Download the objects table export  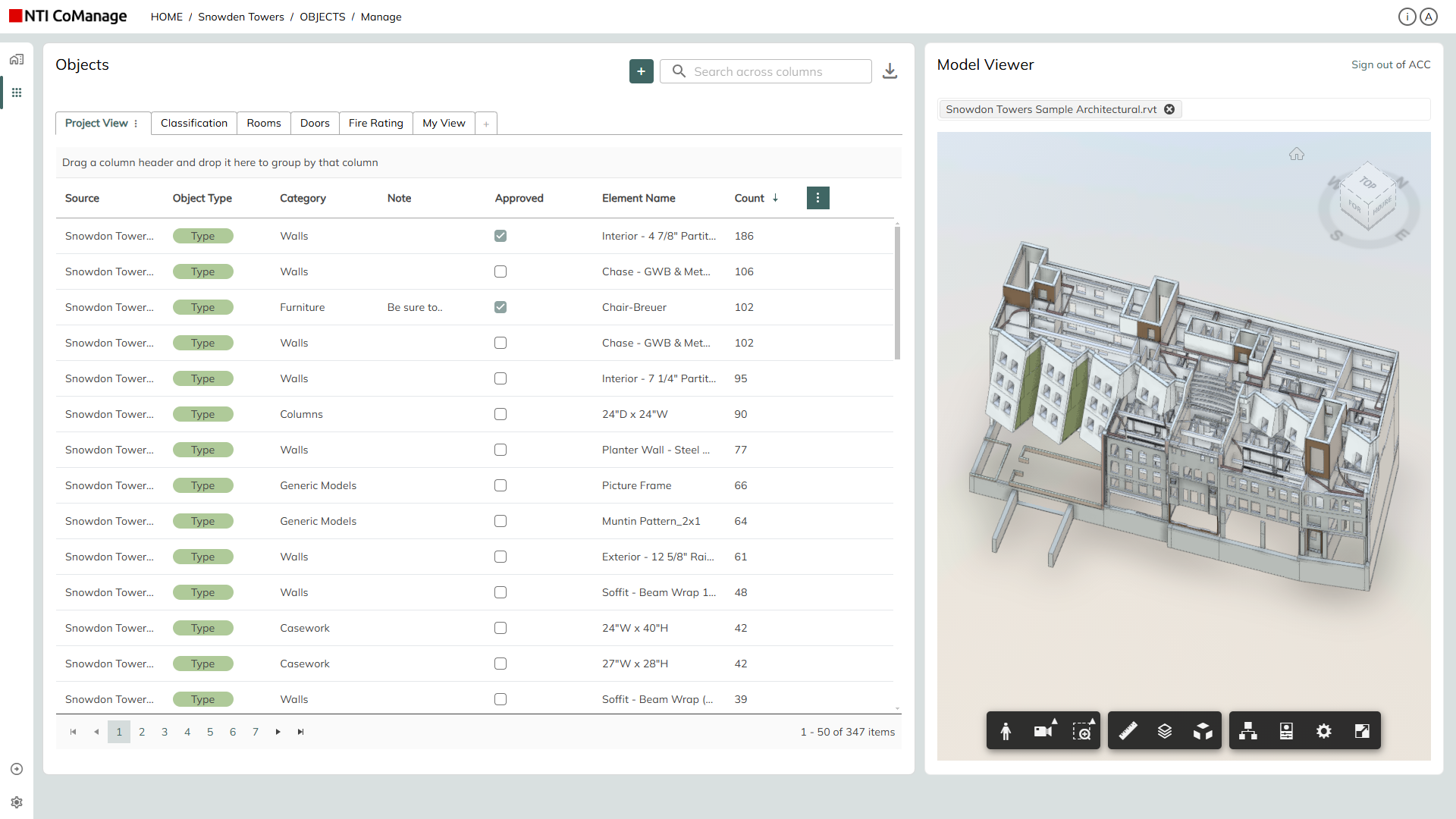click(890, 71)
